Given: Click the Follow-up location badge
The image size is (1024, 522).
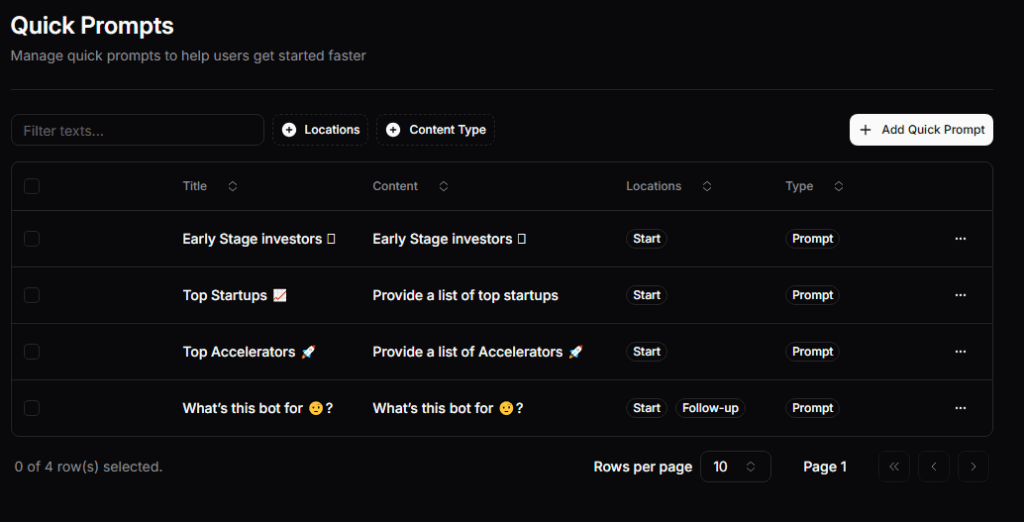Looking at the screenshot, I should [710, 408].
